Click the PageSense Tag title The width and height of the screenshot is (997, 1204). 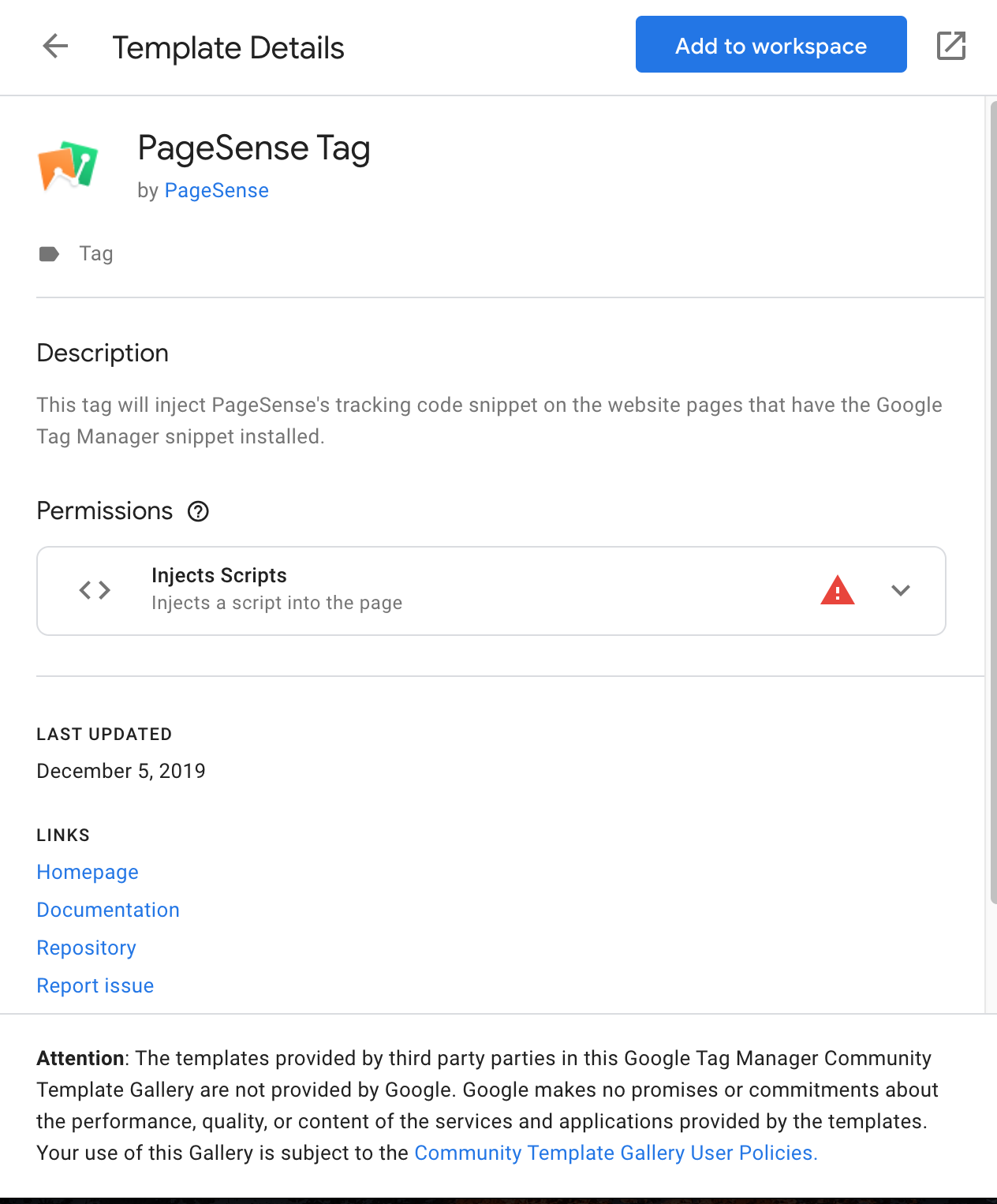254,148
